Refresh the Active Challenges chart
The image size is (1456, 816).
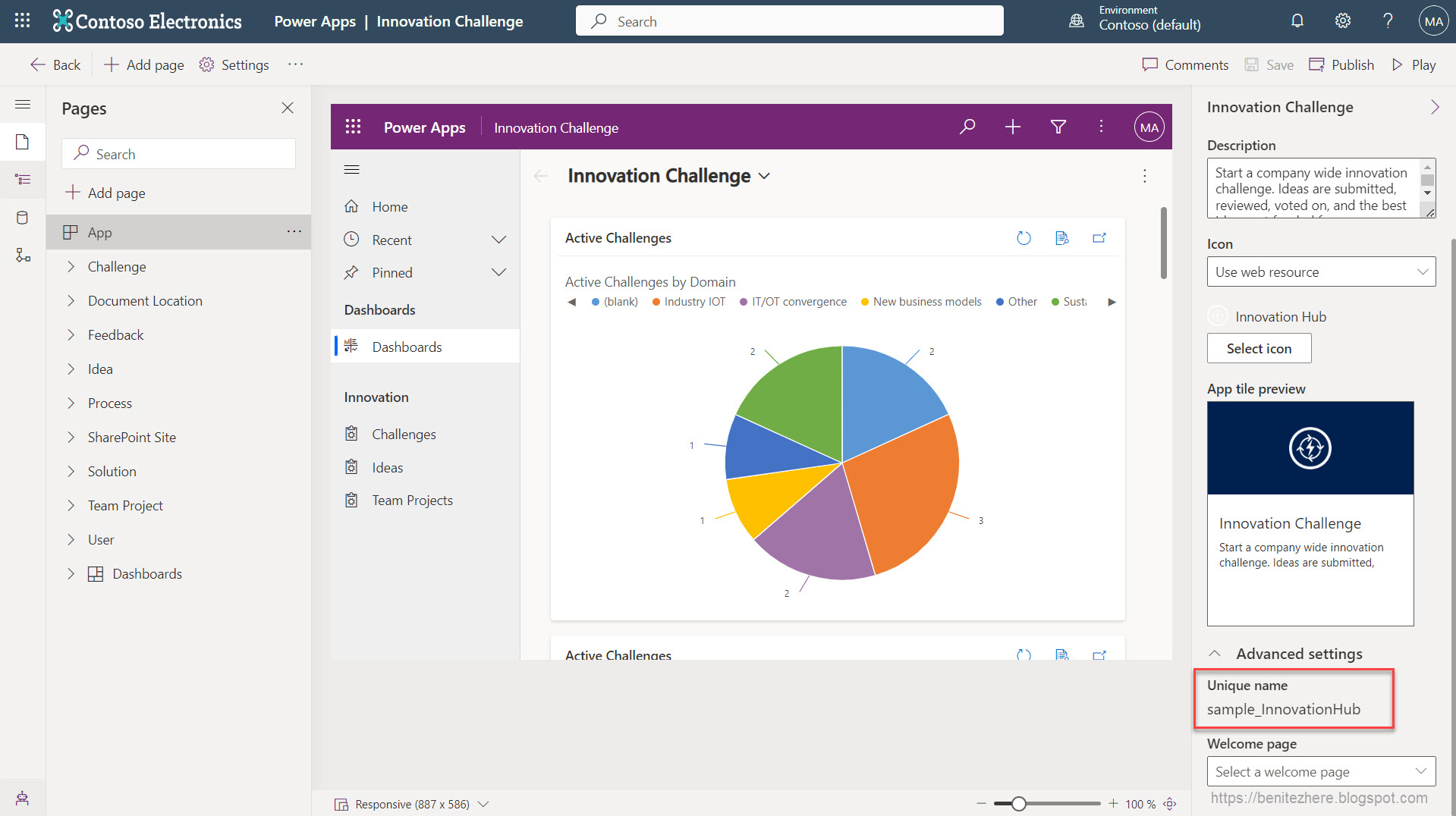coord(1024,238)
